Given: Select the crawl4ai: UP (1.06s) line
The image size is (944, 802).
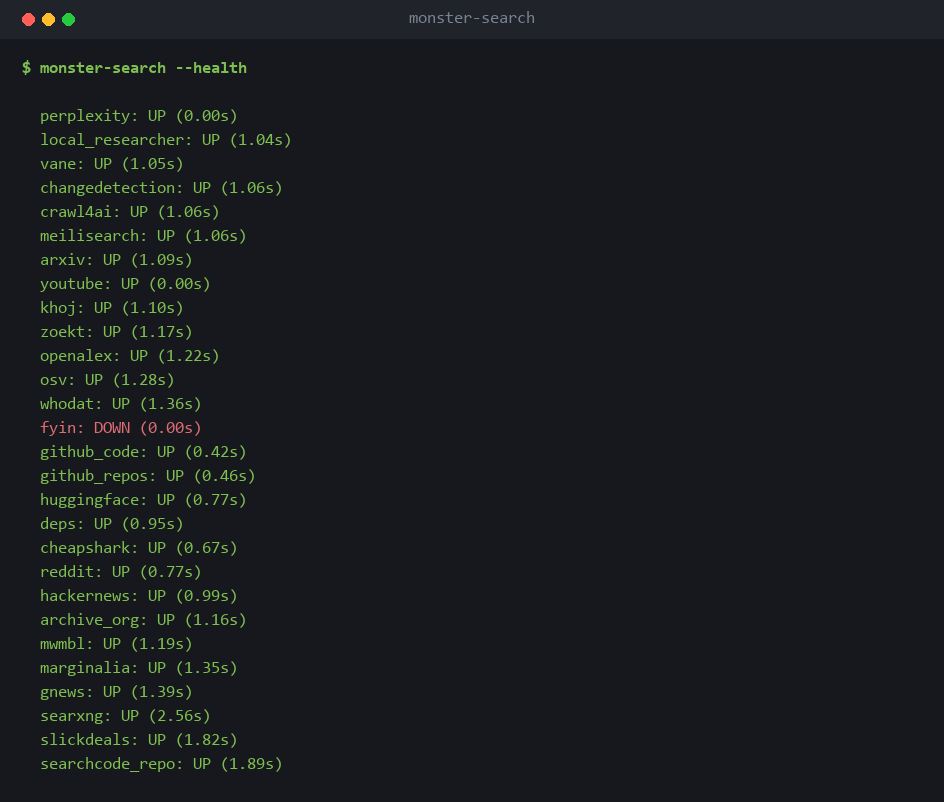Looking at the screenshot, I should click(x=129, y=212).
